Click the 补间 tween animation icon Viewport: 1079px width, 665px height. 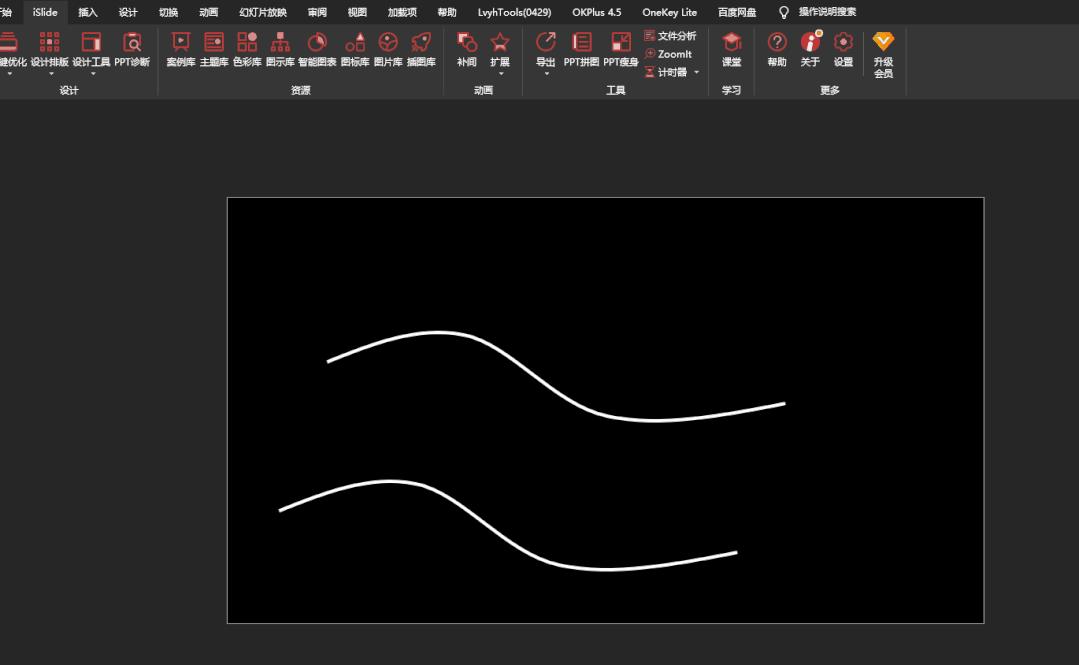[x=467, y=49]
